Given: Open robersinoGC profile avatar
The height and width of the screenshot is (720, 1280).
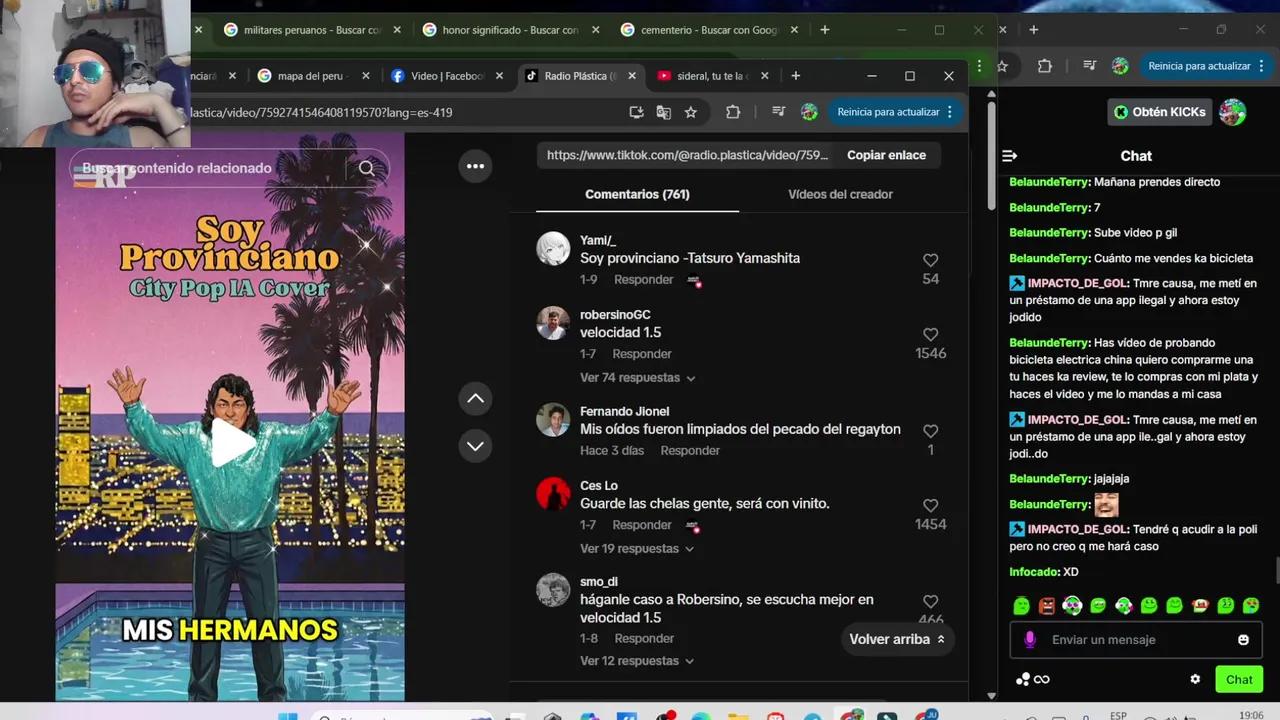Looking at the screenshot, I should pos(553,323).
